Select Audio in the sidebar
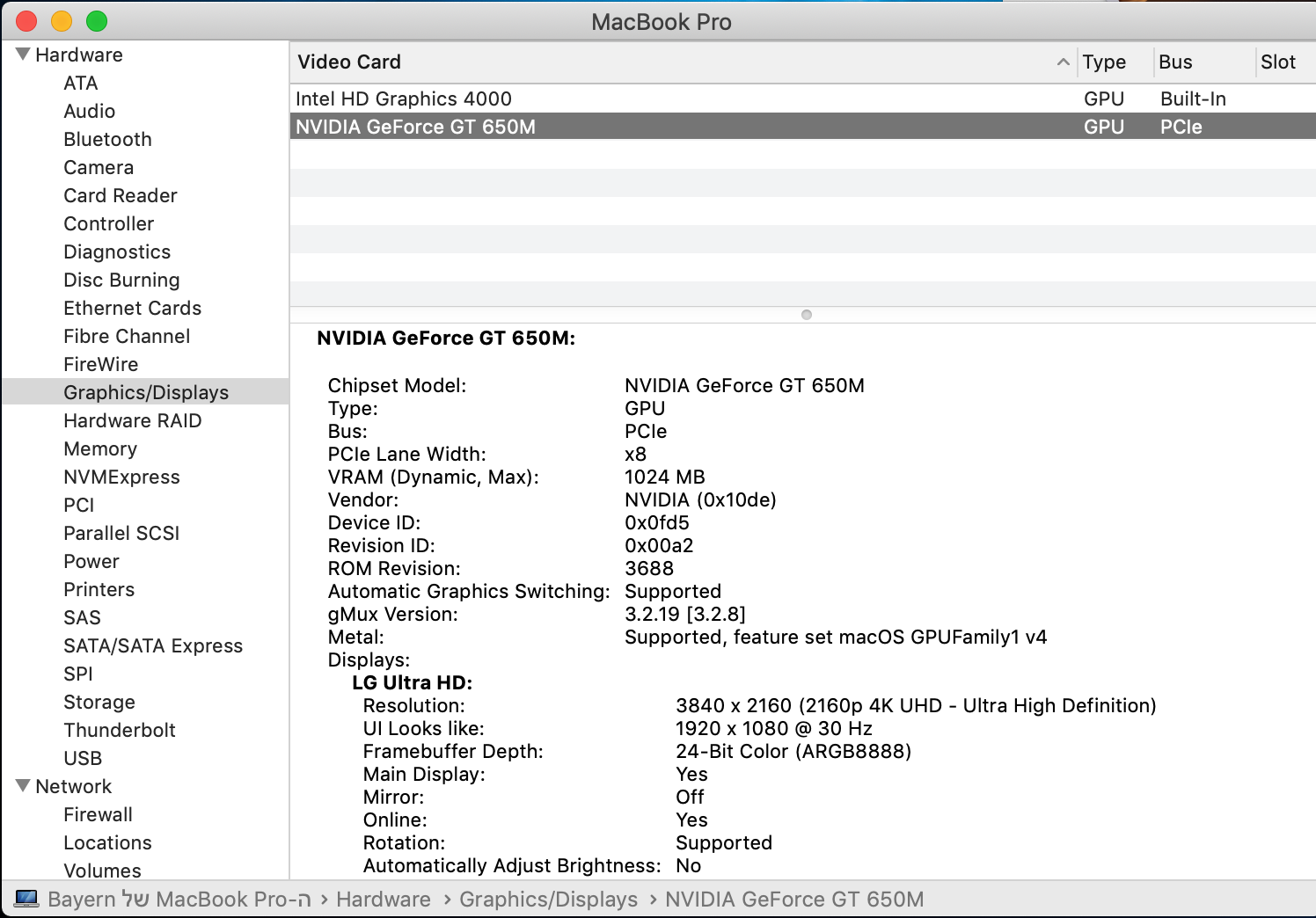This screenshot has width=1316, height=918. click(89, 111)
